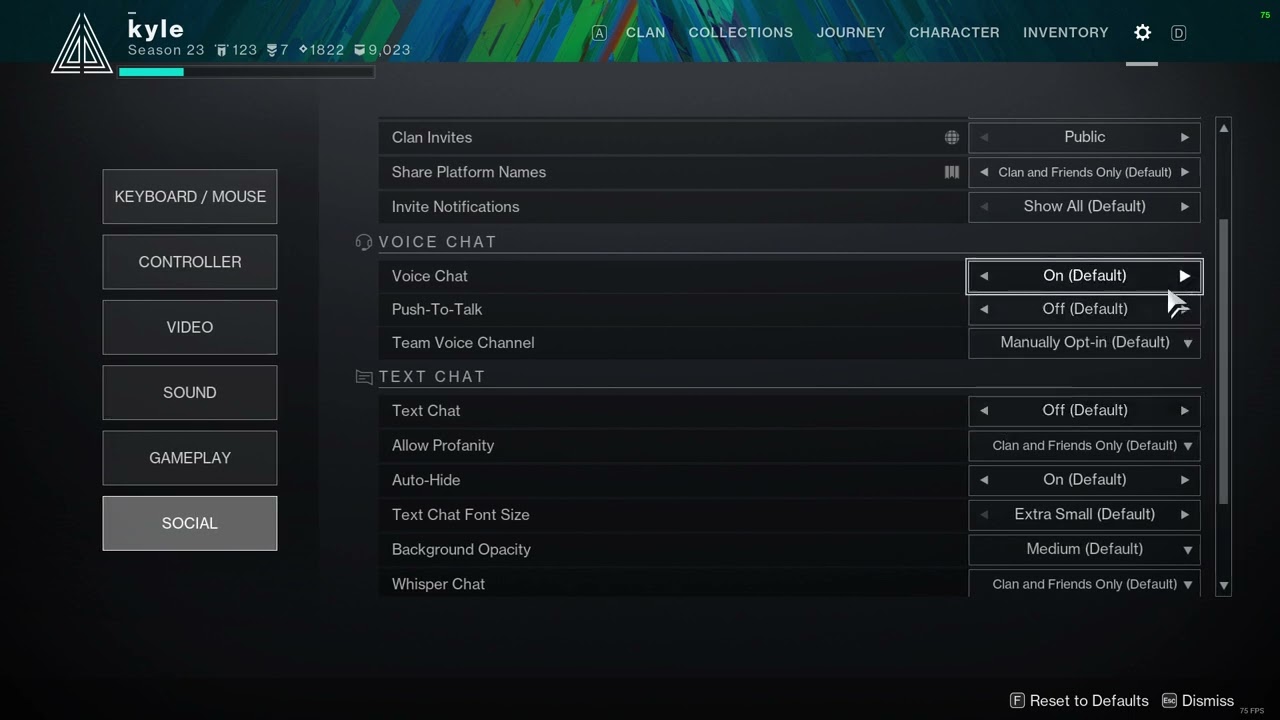Click the clan emblem logo

(x=82, y=44)
